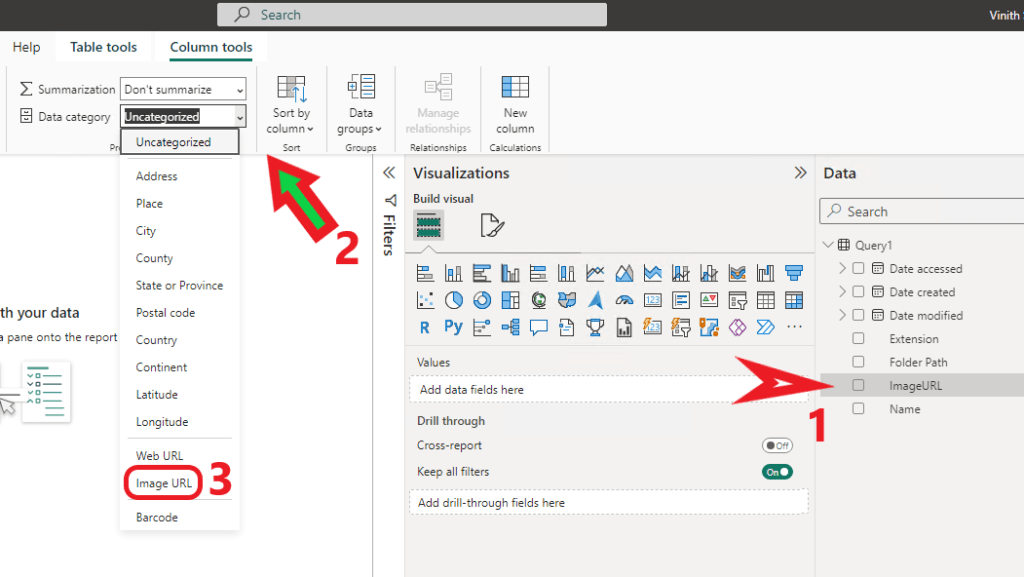Viewport: 1024px width, 577px height.
Task: Choose the scatter chart visual
Action: pyautogui.click(x=425, y=300)
